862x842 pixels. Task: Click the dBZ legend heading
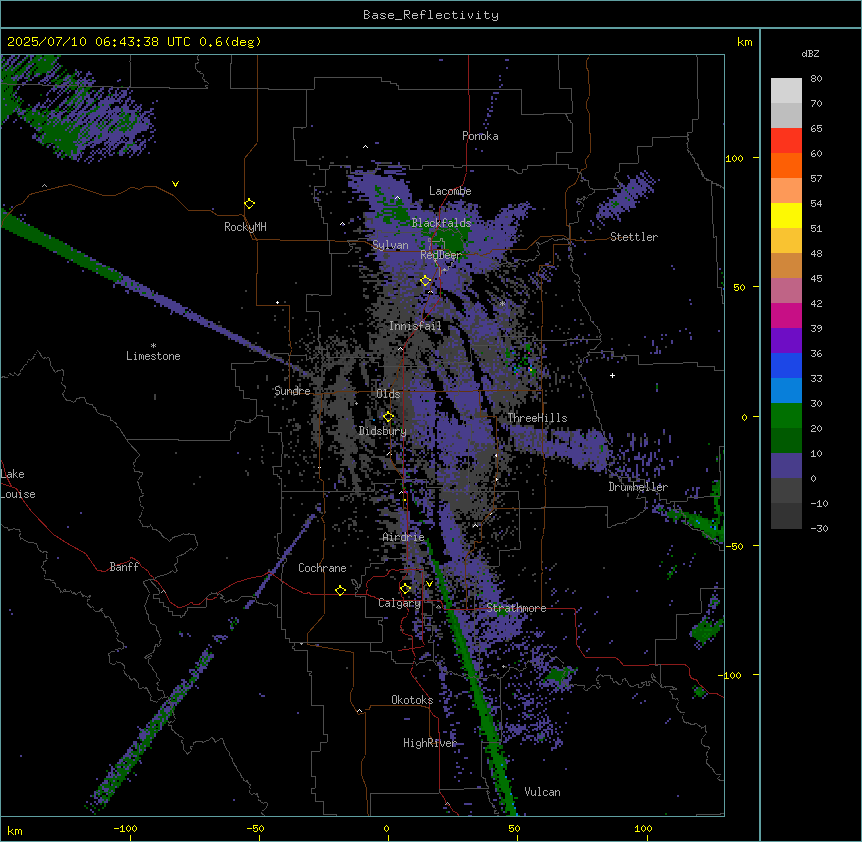pos(810,54)
